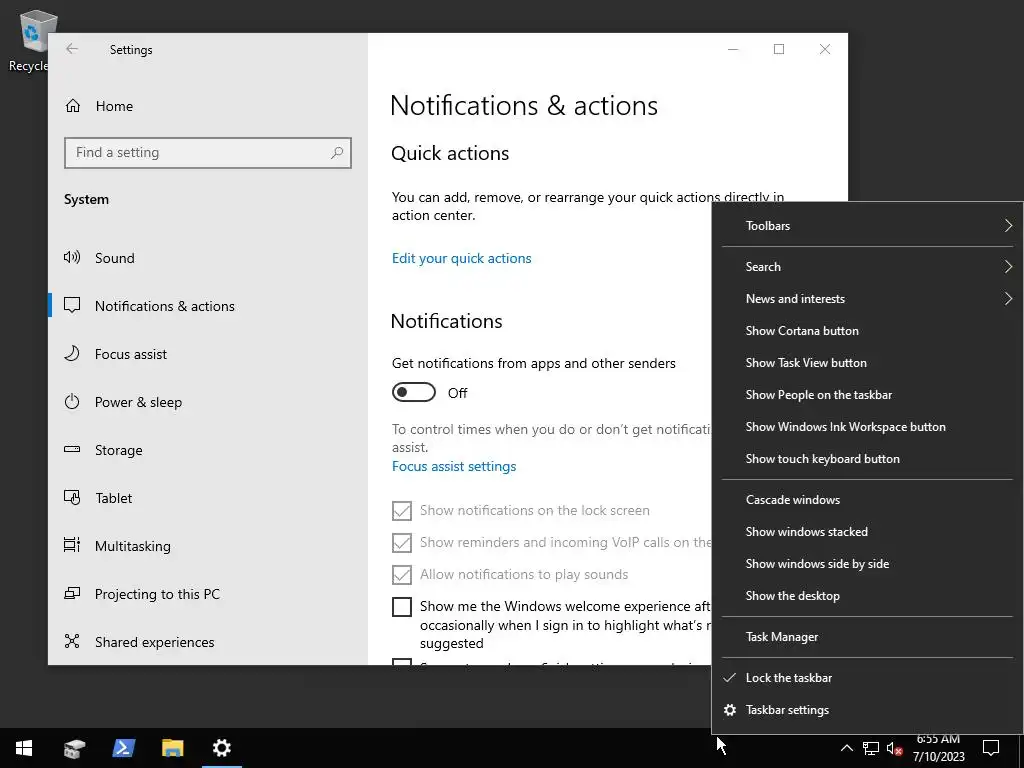Open Focus assist settings link
Screen dimensions: 1024x768
(454, 466)
